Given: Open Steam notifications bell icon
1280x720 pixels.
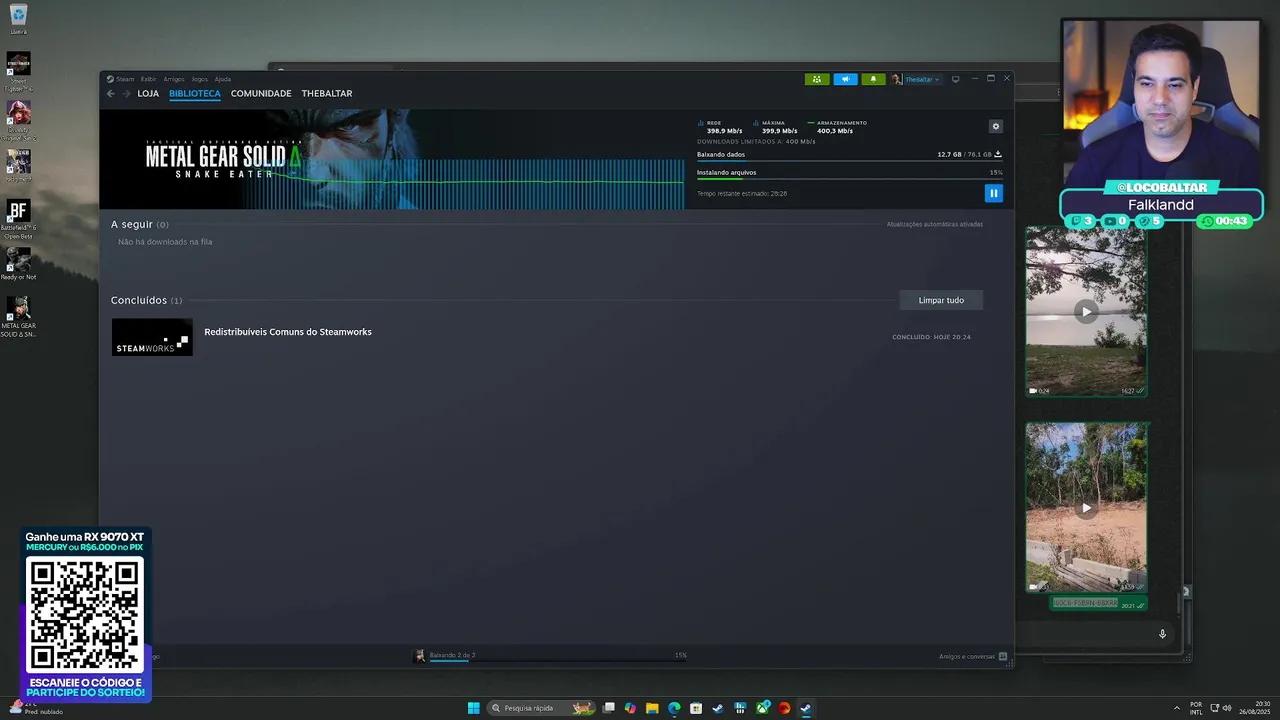Looking at the screenshot, I should tap(873, 79).
